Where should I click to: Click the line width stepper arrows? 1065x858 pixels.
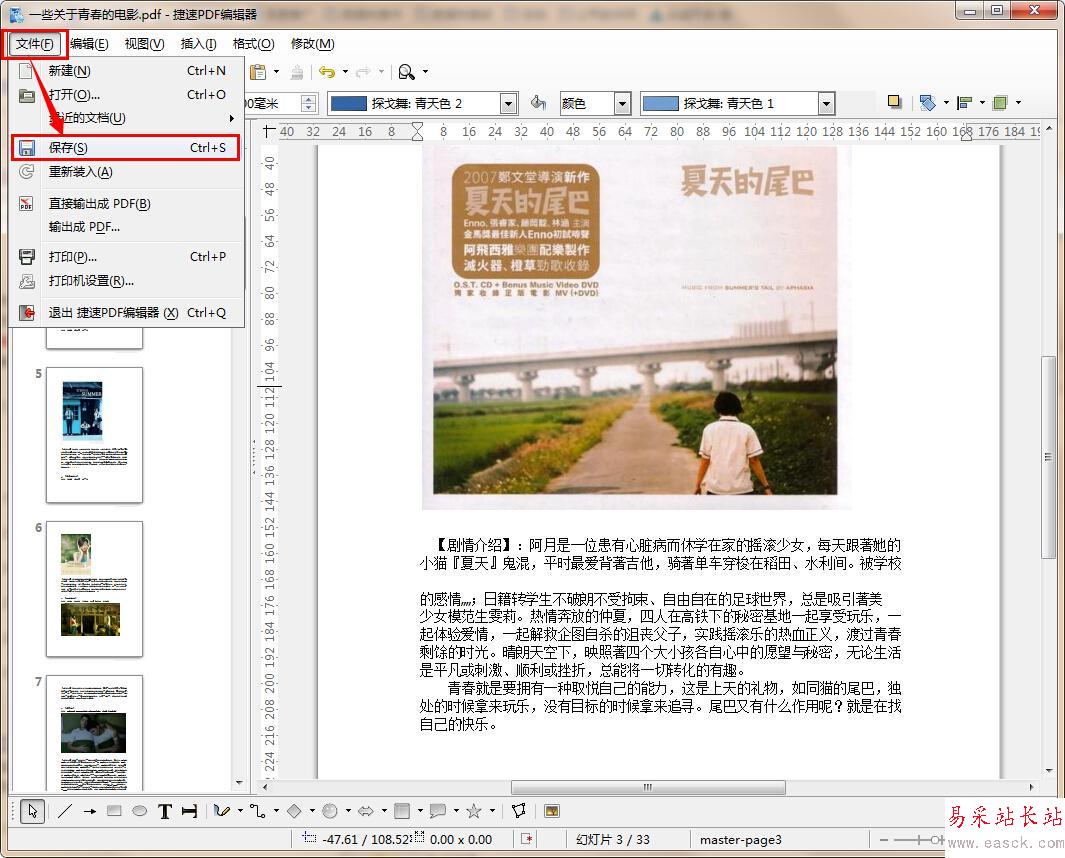[x=308, y=103]
